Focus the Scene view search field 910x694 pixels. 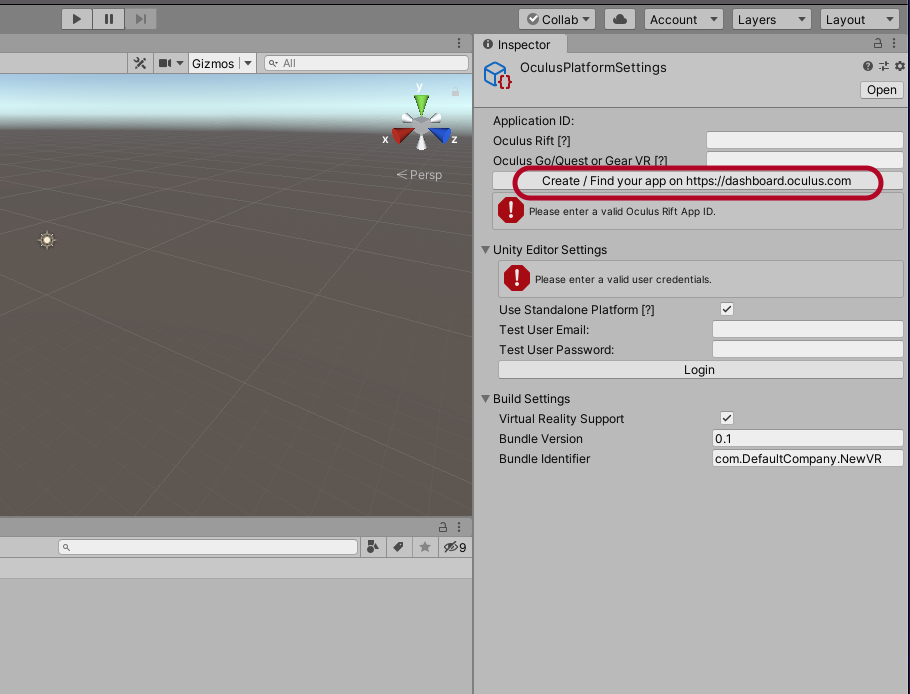366,63
